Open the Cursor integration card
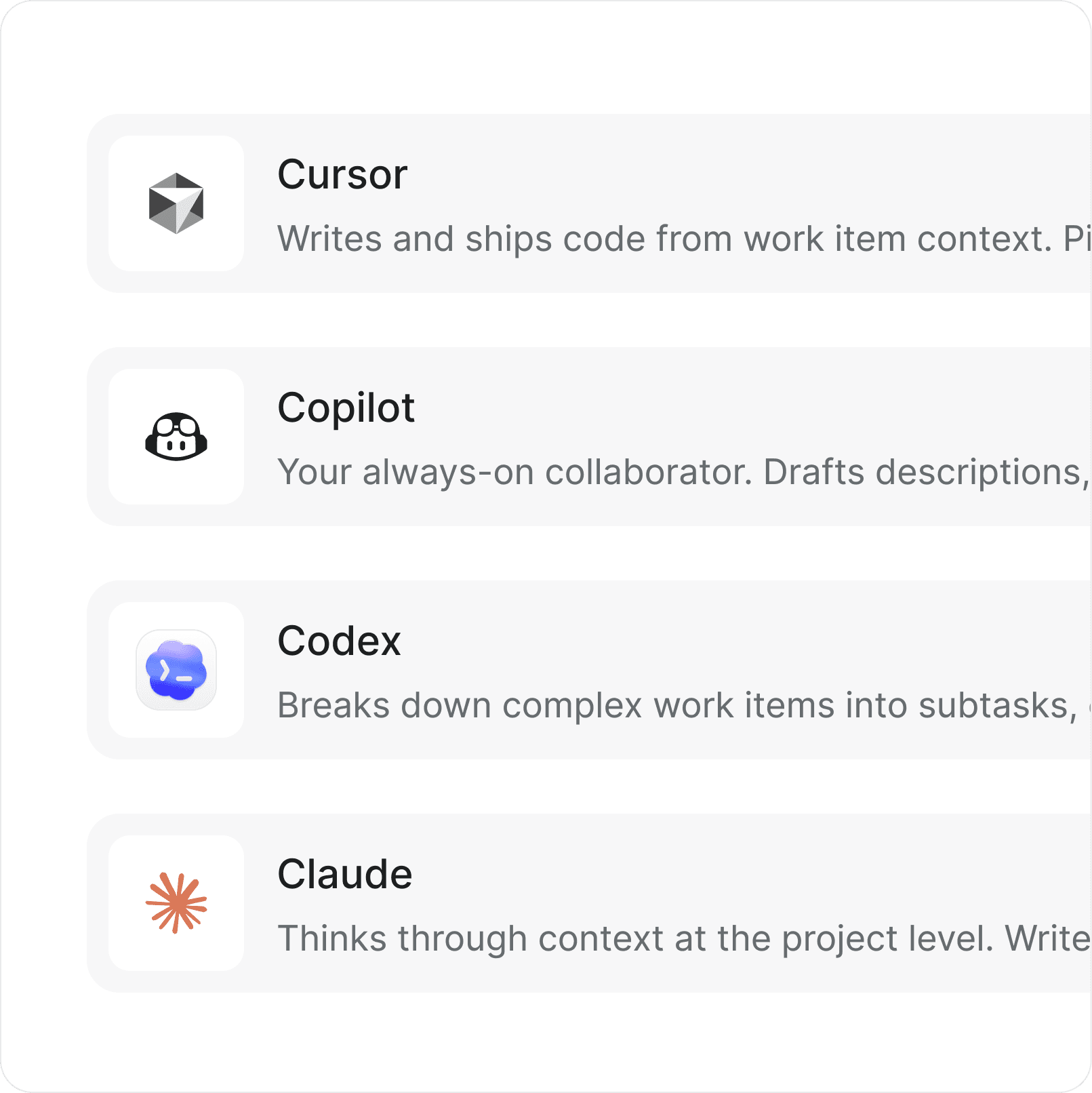 [x=542, y=202]
